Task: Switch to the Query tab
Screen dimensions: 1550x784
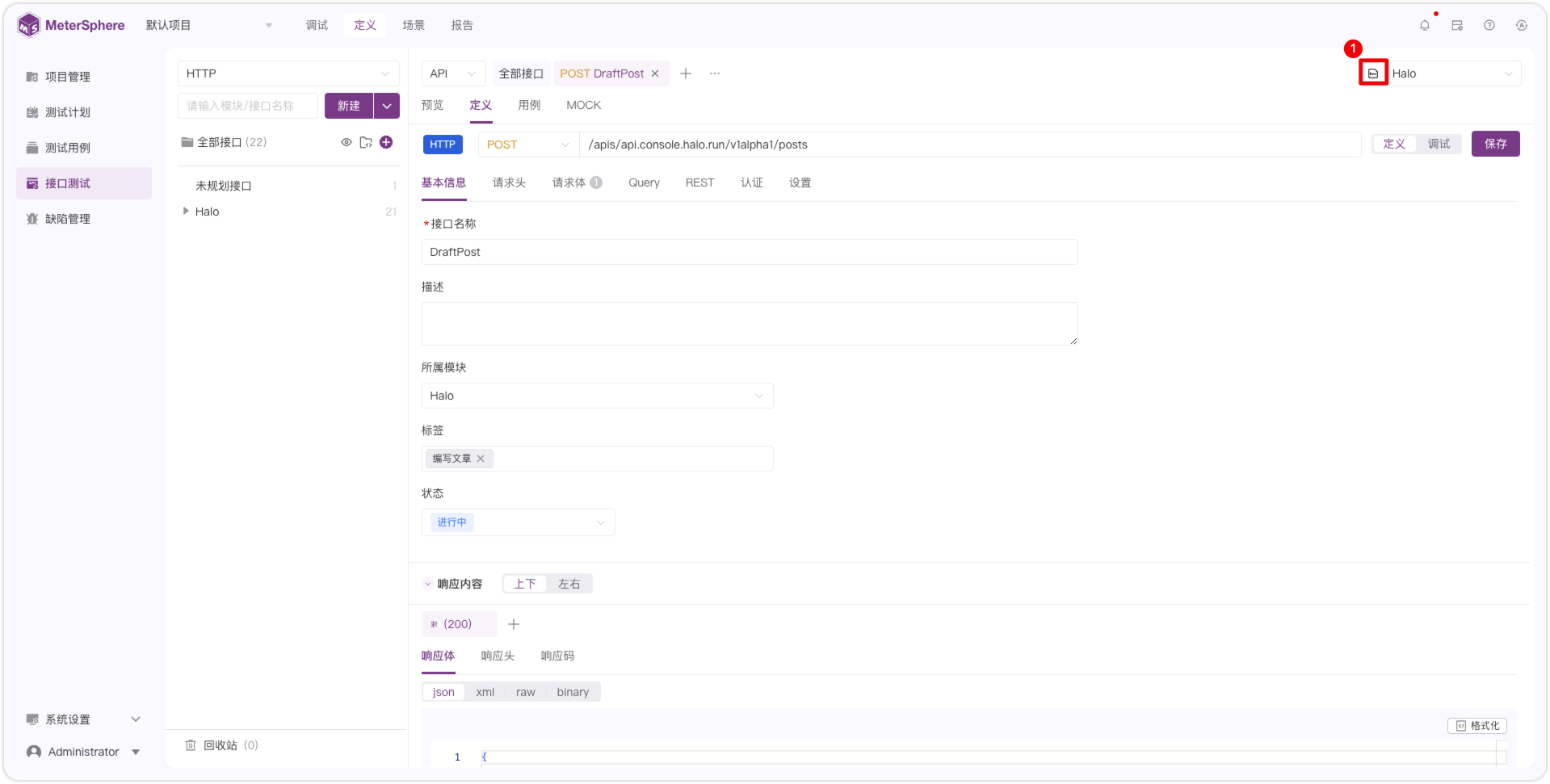Action: pyautogui.click(x=645, y=183)
